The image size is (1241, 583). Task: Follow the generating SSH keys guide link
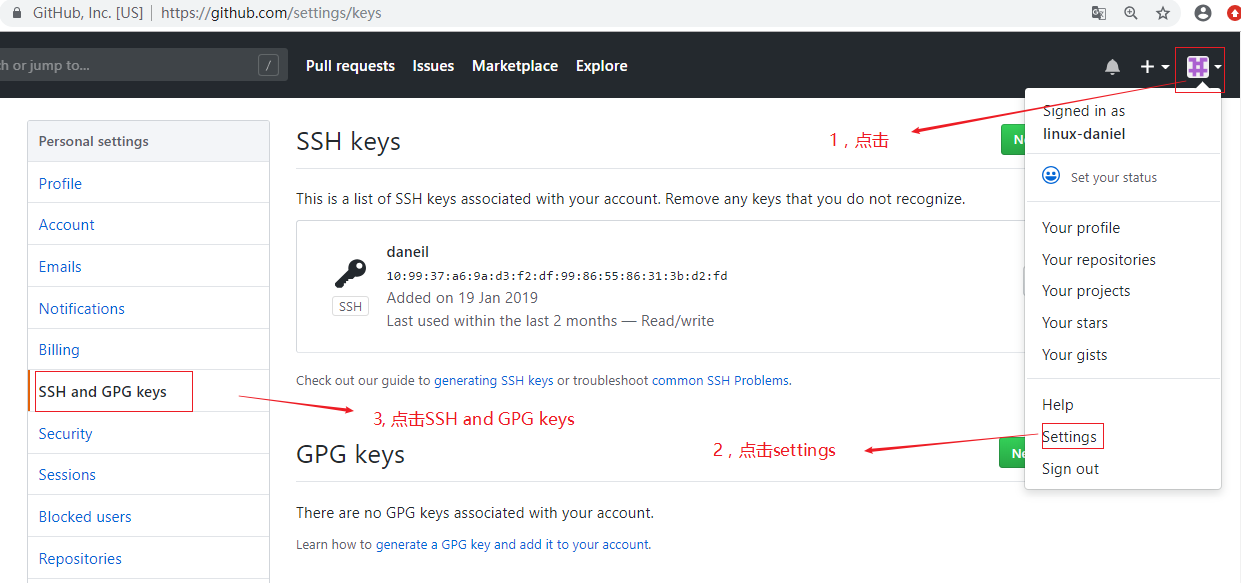click(x=493, y=381)
